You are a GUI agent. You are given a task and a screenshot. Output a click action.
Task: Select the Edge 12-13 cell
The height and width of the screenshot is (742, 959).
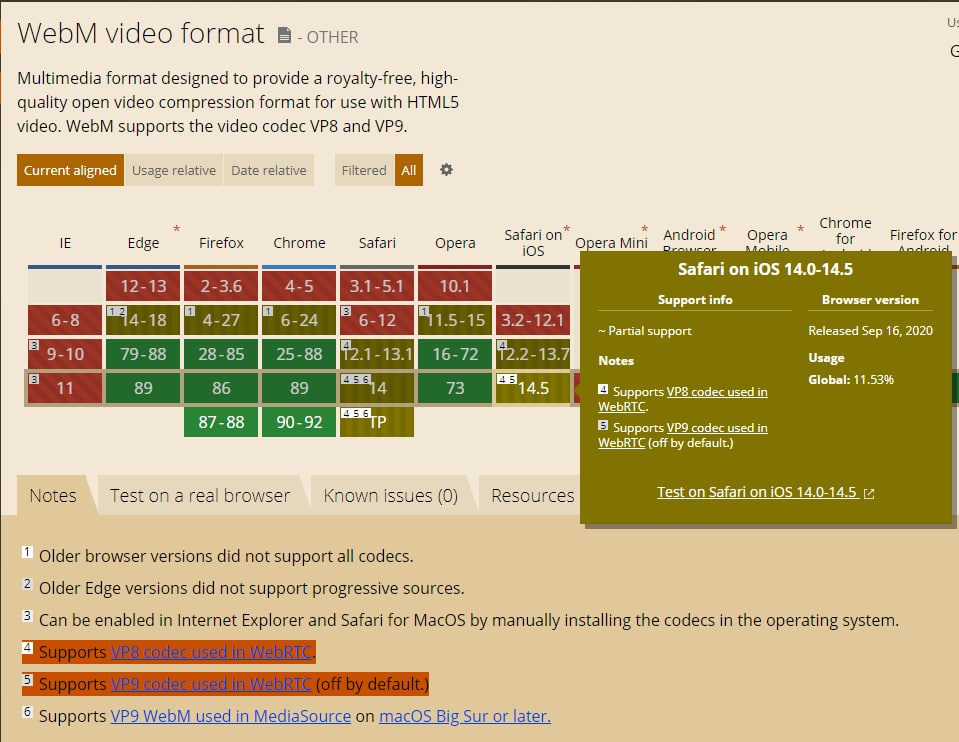(143, 286)
